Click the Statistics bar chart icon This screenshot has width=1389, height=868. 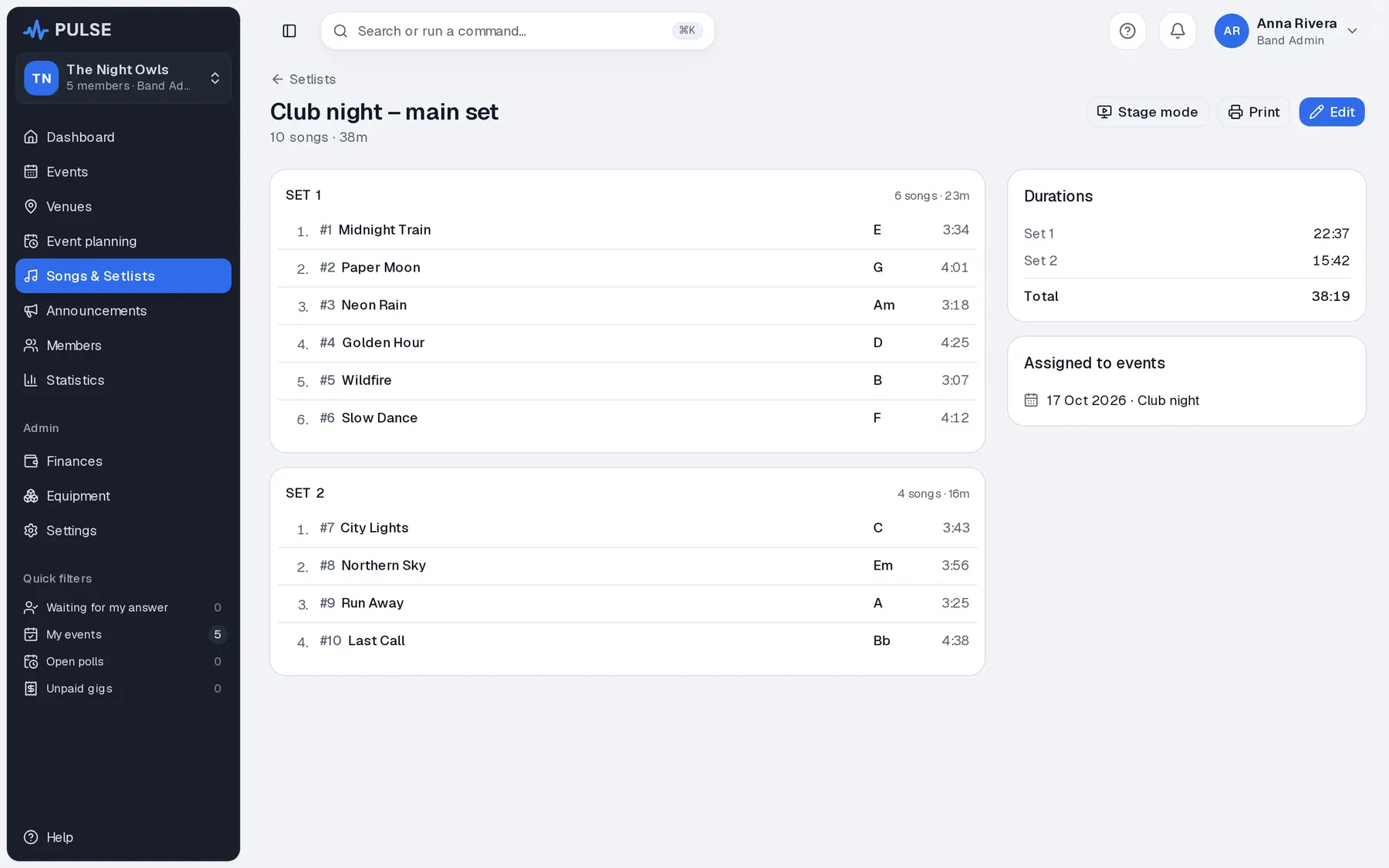(x=31, y=380)
